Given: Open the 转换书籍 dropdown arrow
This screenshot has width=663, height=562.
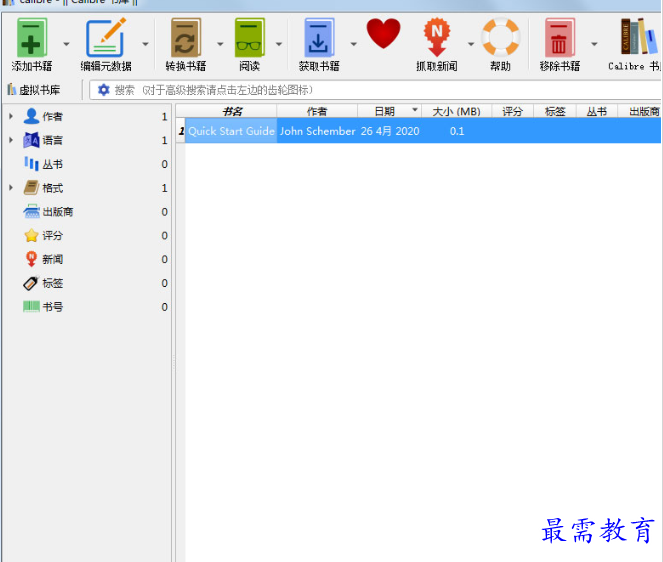Looking at the screenshot, I should click(x=220, y=44).
